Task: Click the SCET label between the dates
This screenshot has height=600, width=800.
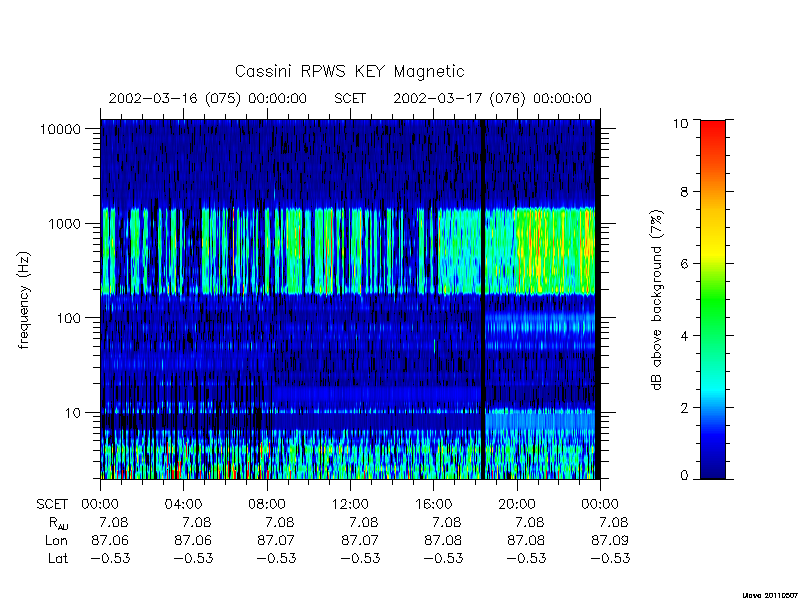Action: click(x=349, y=98)
